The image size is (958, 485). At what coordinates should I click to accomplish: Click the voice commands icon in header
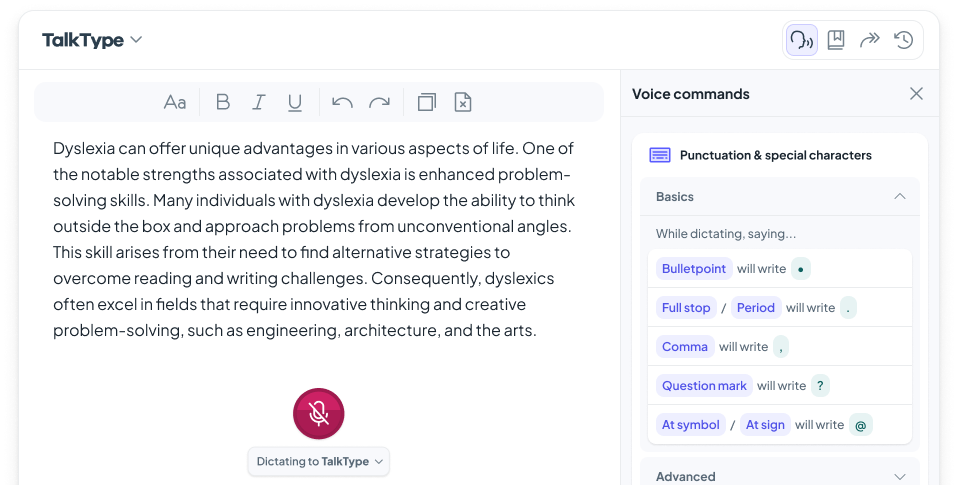click(801, 40)
